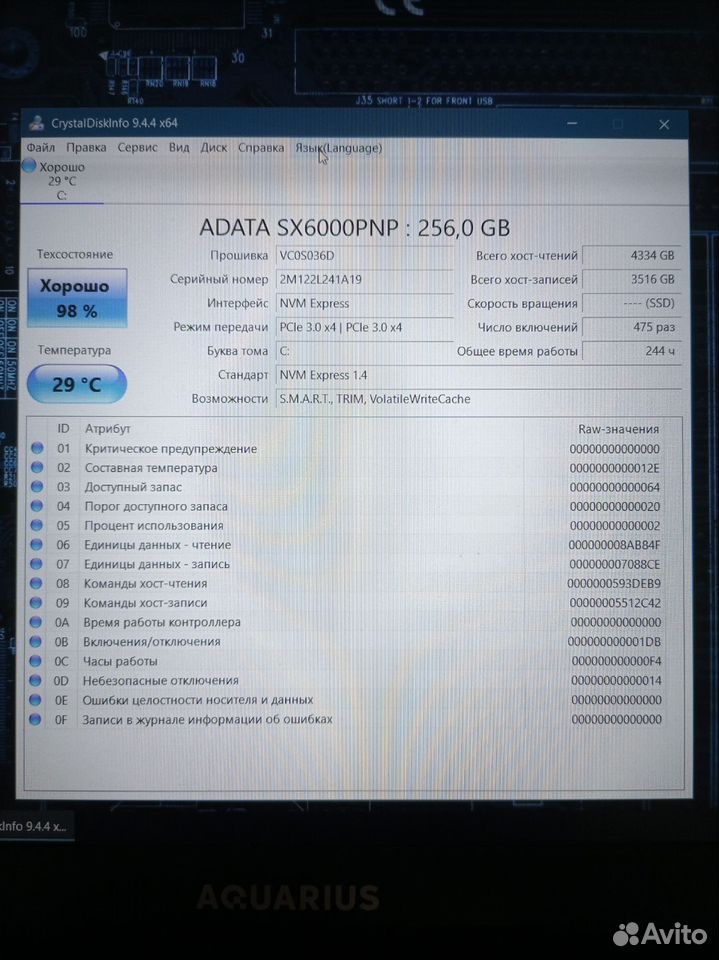Click the blue status orb beside Хорошо disk tab
The width and height of the screenshot is (719, 960).
[x=29, y=166]
